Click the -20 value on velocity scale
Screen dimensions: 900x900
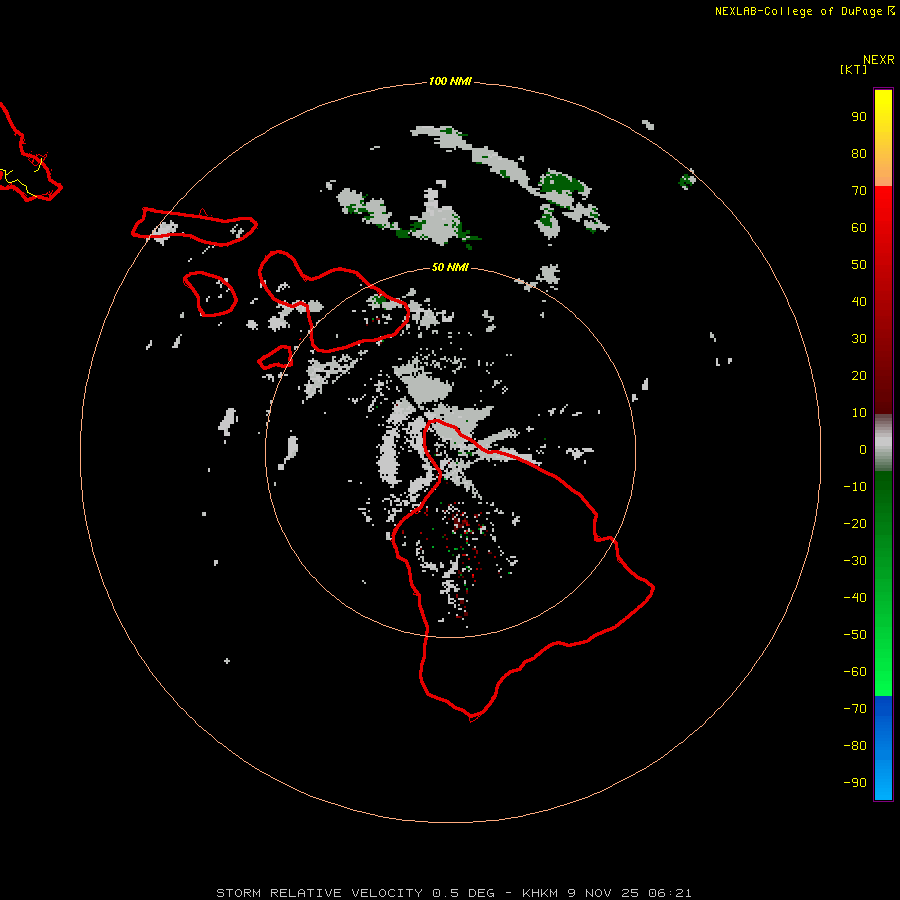pyautogui.click(x=855, y=524)
